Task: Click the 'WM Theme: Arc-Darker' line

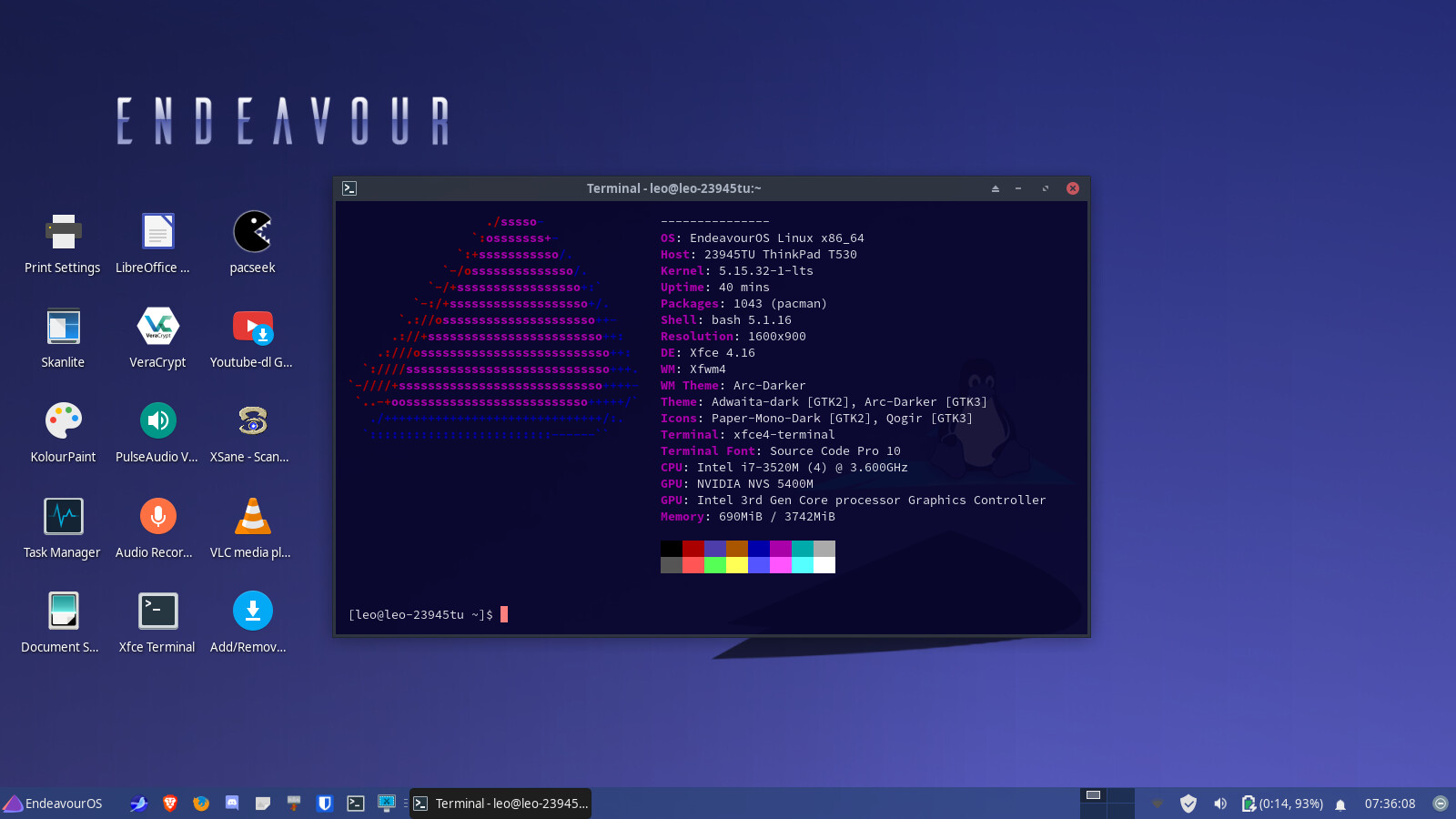Action: pyautogui.click(x=733, y=386)
